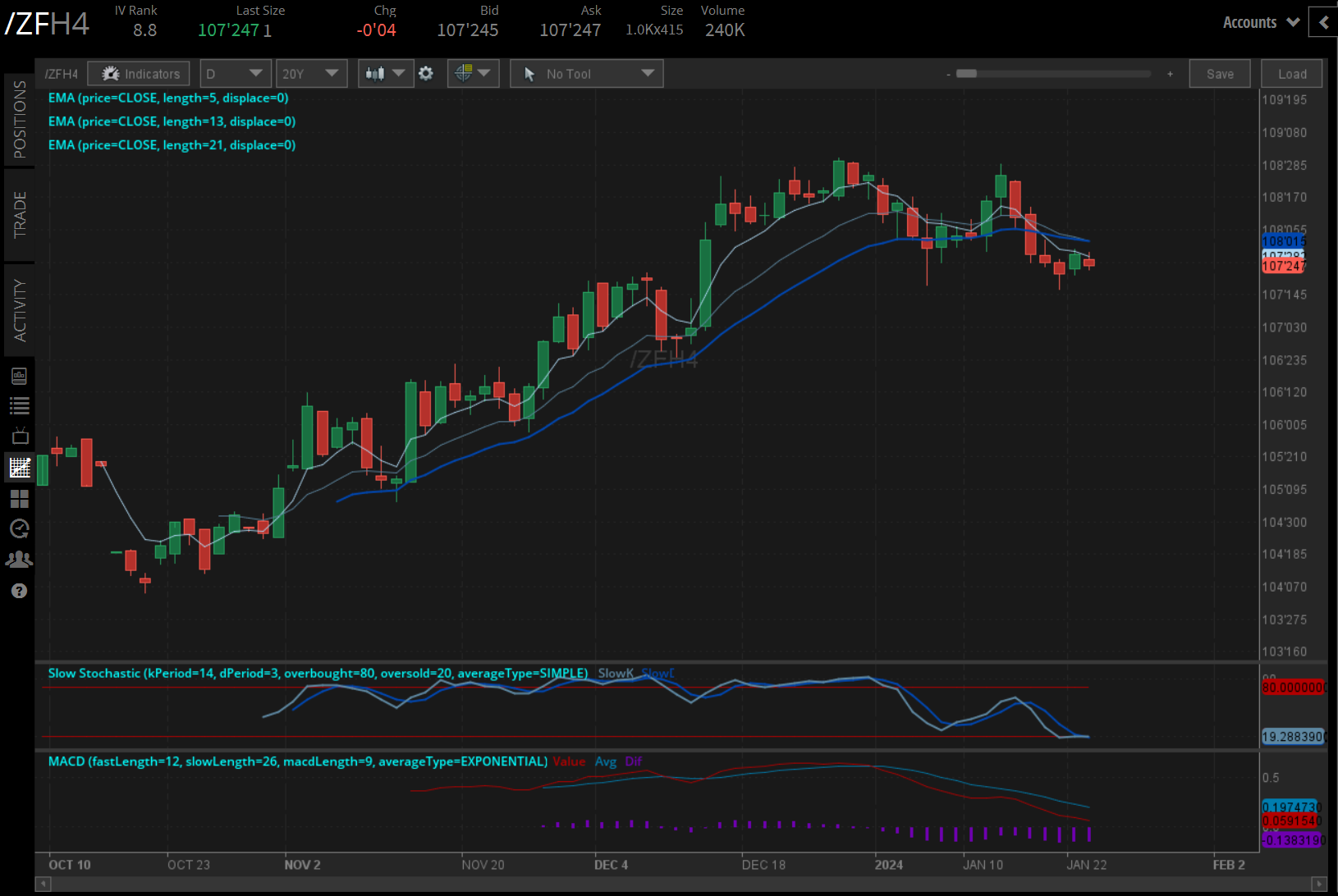Switch to the Positions tab
This screenshot has height=896, width=1338.
pos(20,120)
